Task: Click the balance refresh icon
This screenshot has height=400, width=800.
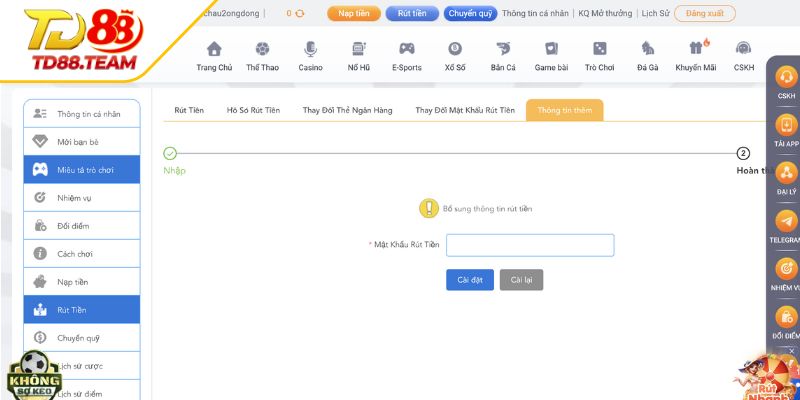Action: (299, 14)
